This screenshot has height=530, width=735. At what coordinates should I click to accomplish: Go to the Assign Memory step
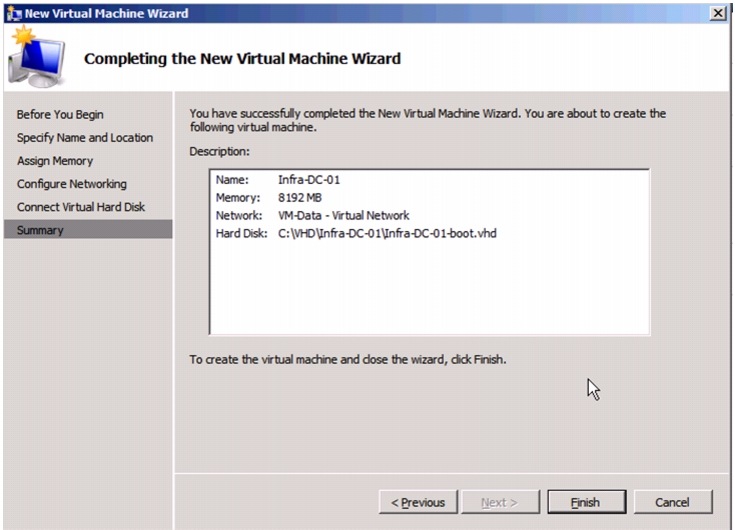(55, 161)
